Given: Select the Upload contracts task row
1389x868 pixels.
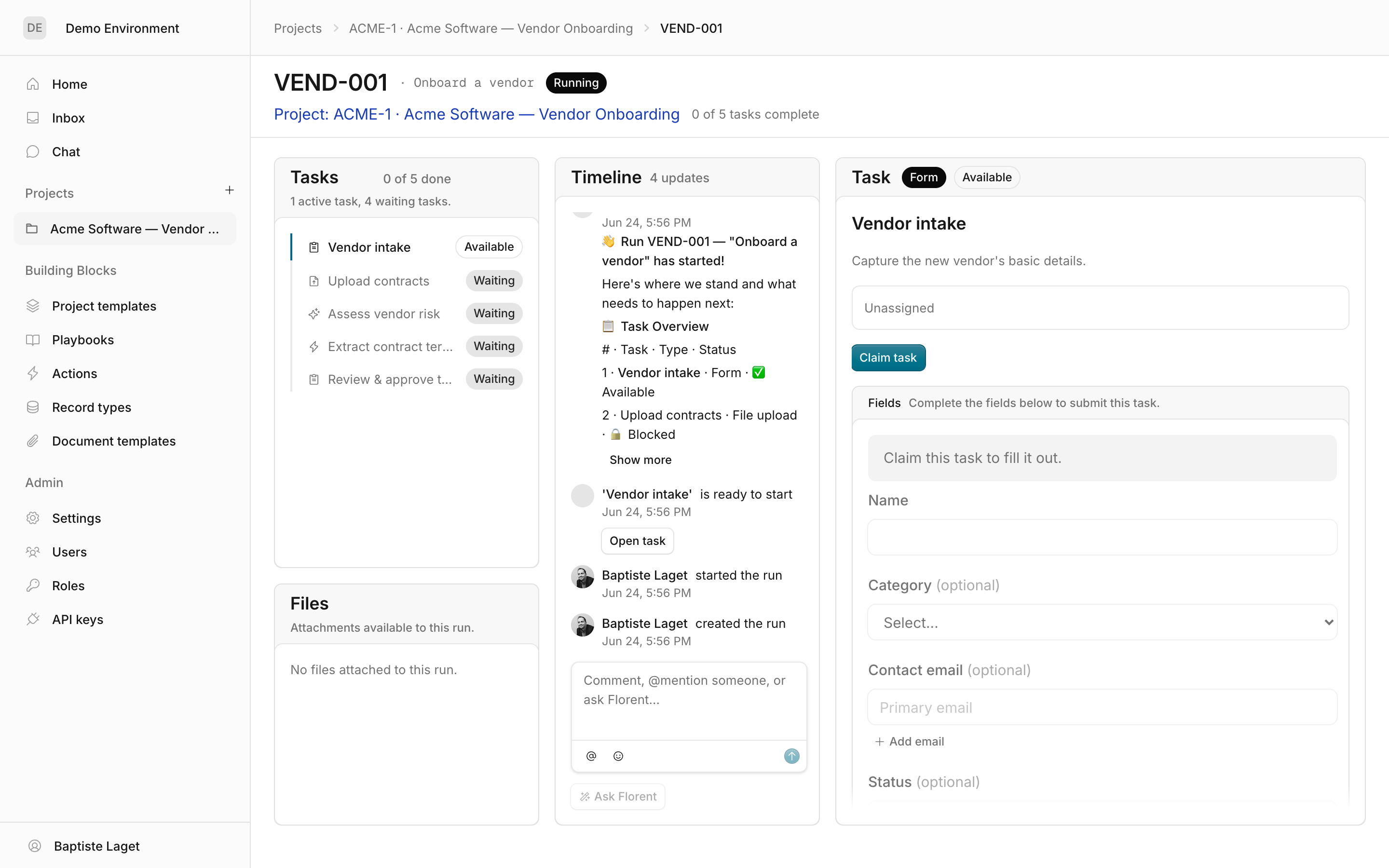Looking at the screenshot, I should [x=407, y=281].
